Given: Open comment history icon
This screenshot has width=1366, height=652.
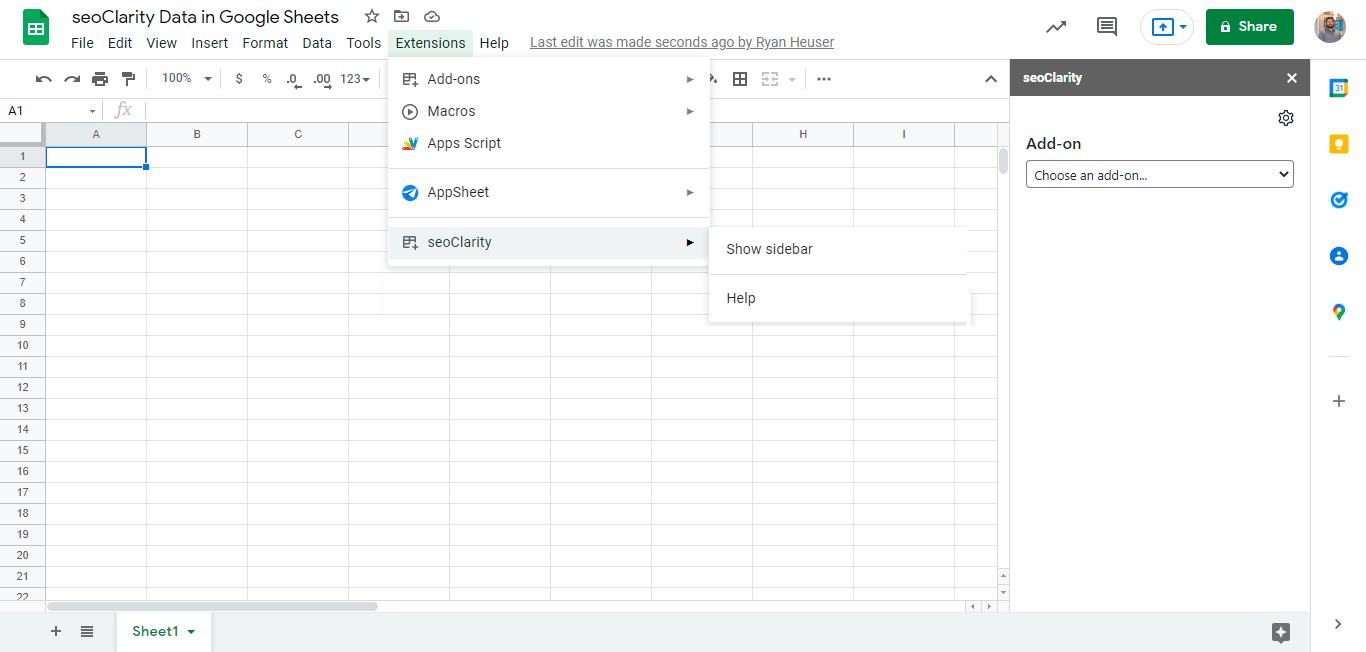Looking at the screenshot, I should point(1107,27).
